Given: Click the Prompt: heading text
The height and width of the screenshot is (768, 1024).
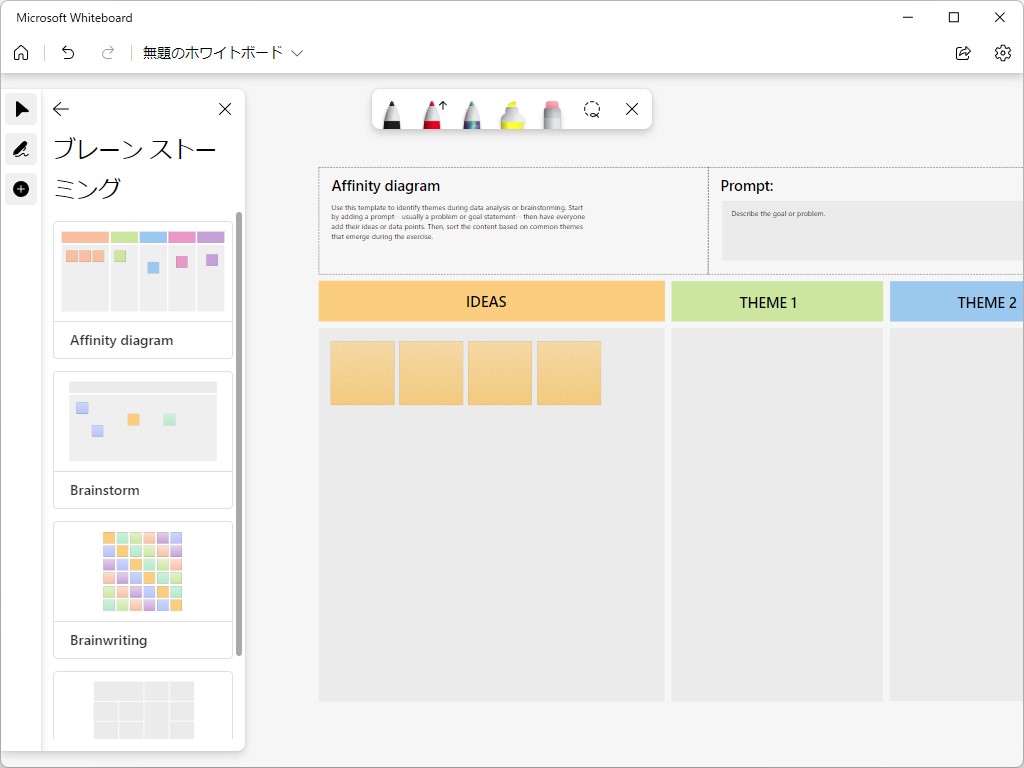Looking at the screenshot, I should (x=746, y=186).
